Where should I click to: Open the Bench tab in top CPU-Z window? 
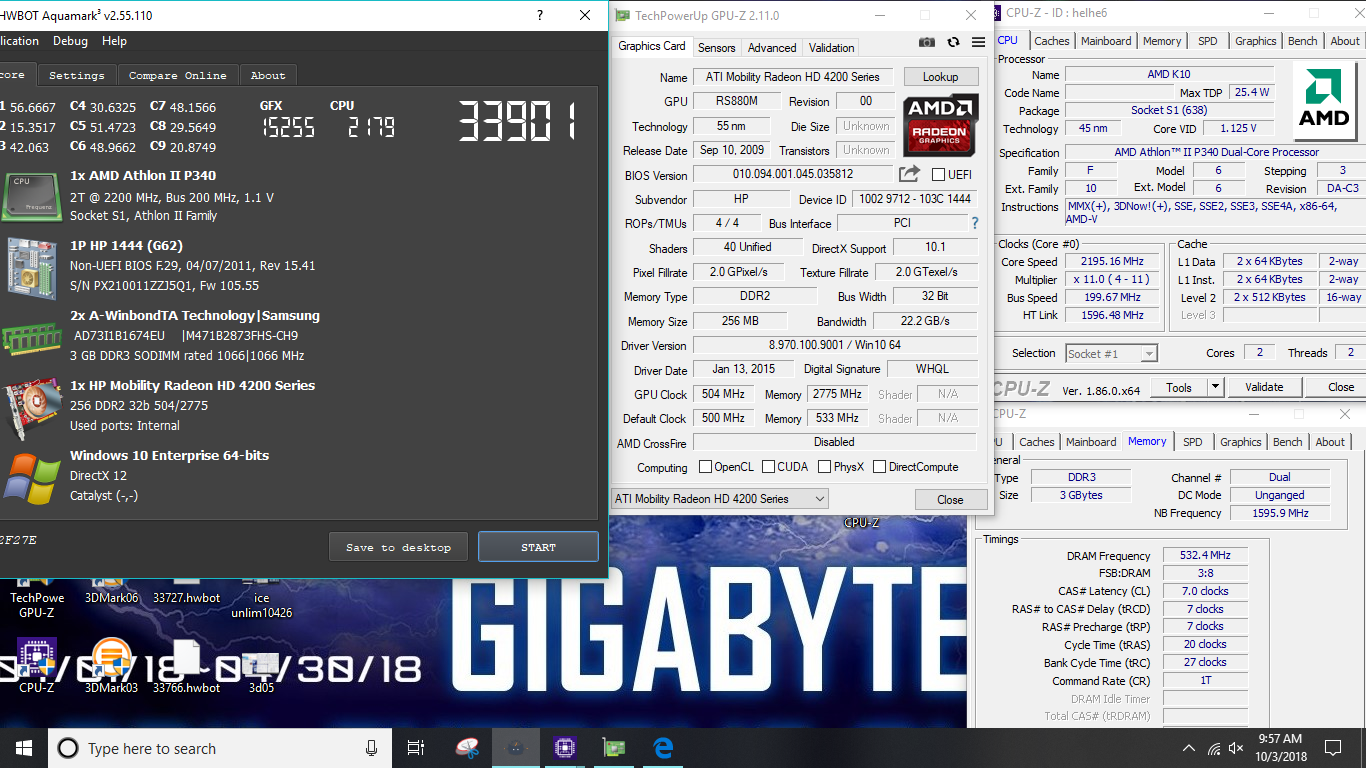pos(1302,41)
